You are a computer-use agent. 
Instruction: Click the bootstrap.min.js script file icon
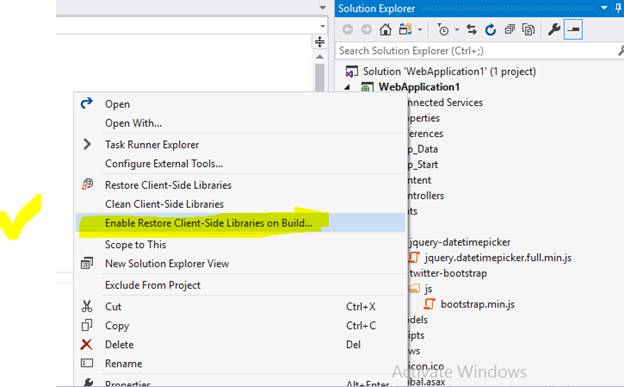tap(429, 304)
